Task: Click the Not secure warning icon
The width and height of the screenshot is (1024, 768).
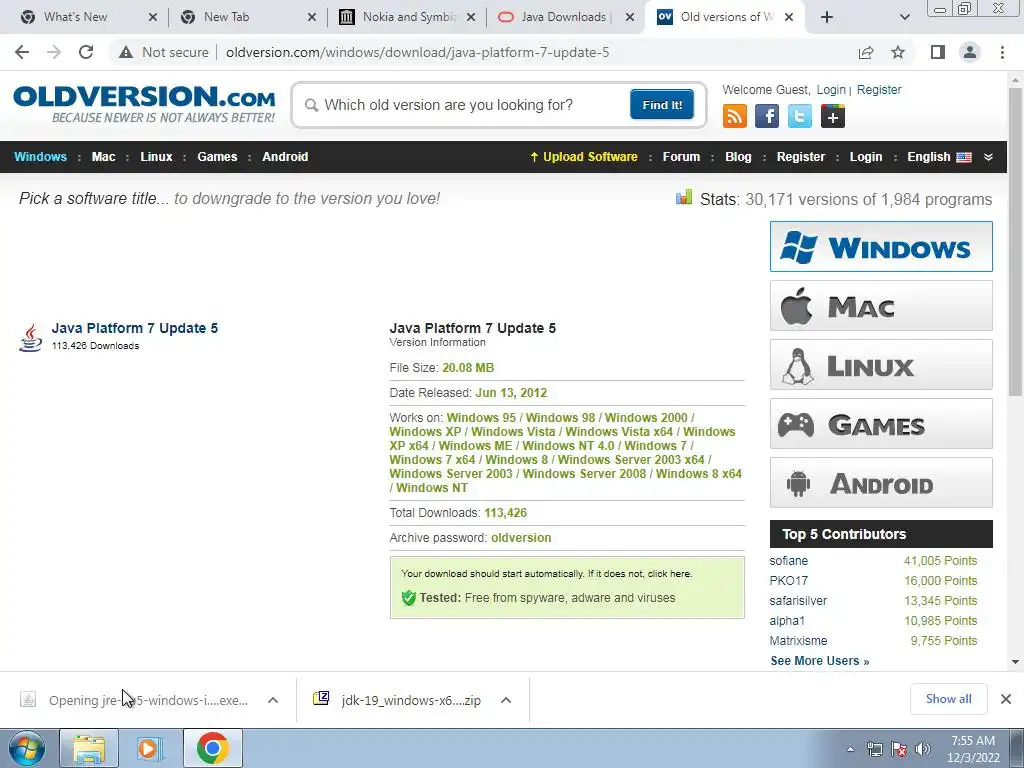Action: (x=126, y=52)
